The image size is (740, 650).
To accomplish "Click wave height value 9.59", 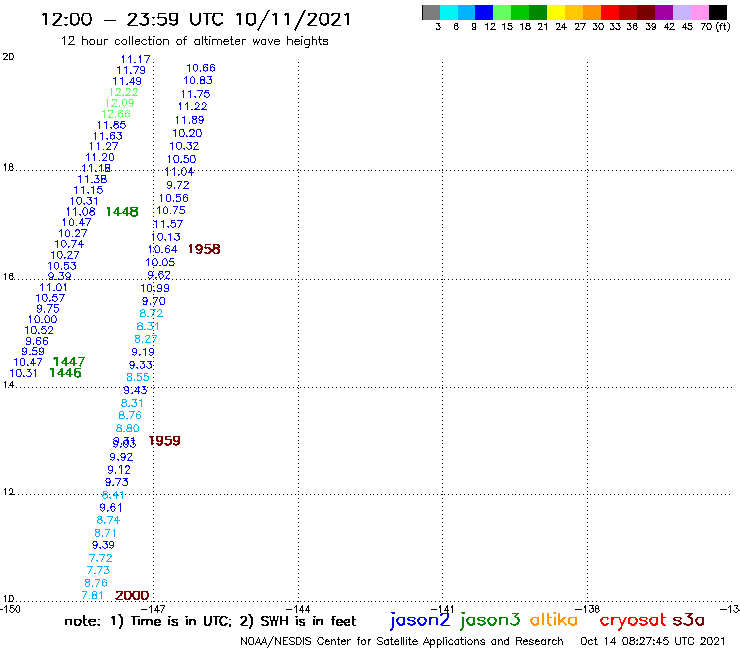I will (33, 351).
